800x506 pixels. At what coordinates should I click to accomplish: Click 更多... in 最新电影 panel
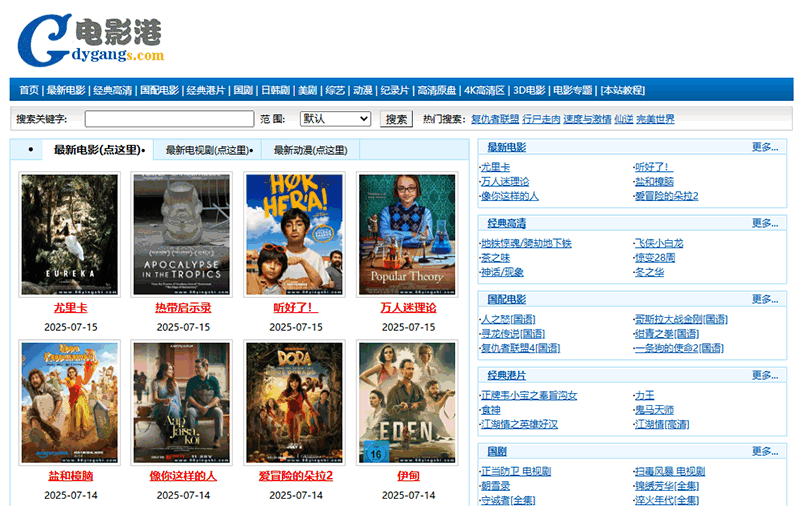(765, 147)
